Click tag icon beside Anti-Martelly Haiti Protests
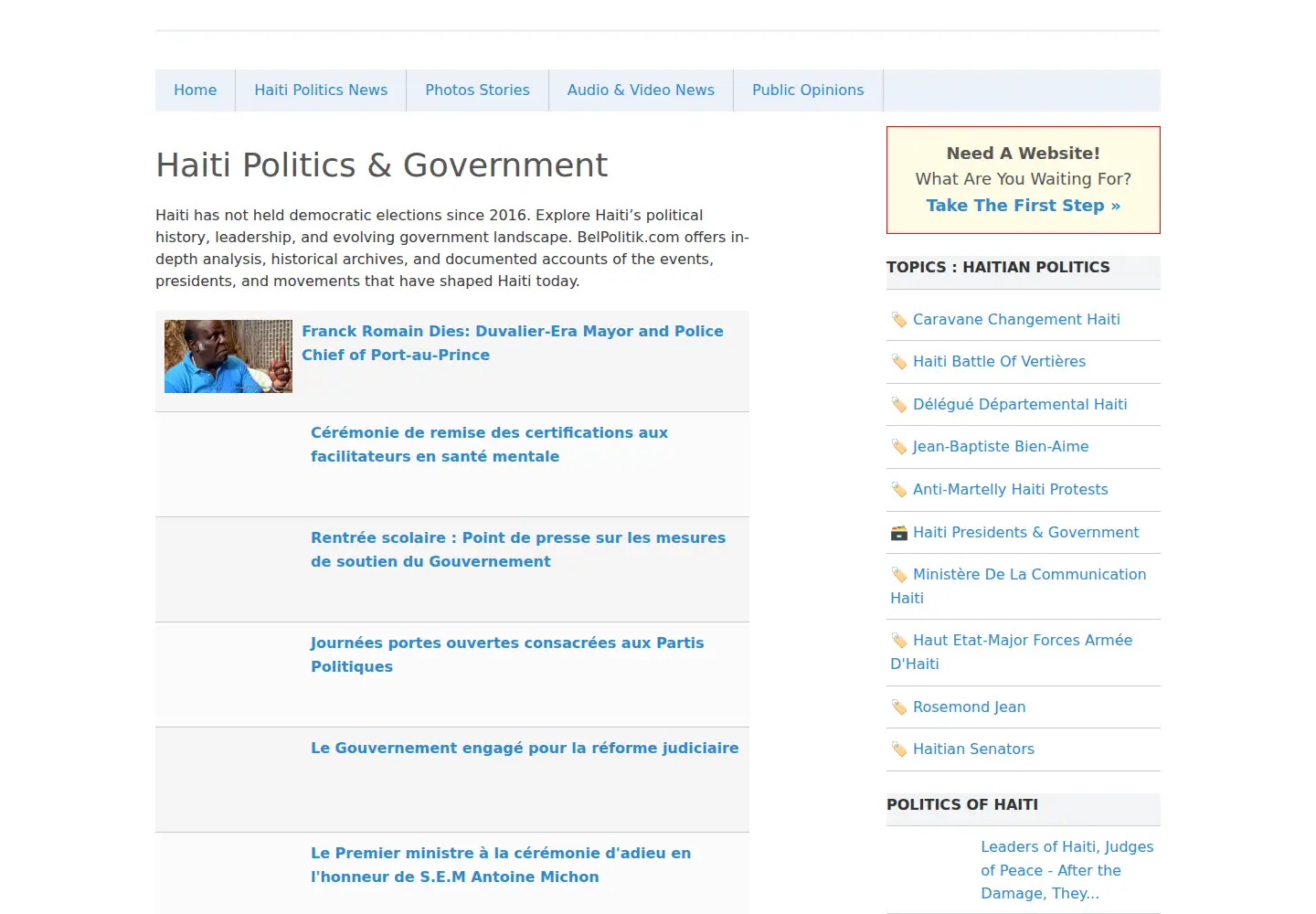This screenshot has height=914, width=1316. point(899,490)
